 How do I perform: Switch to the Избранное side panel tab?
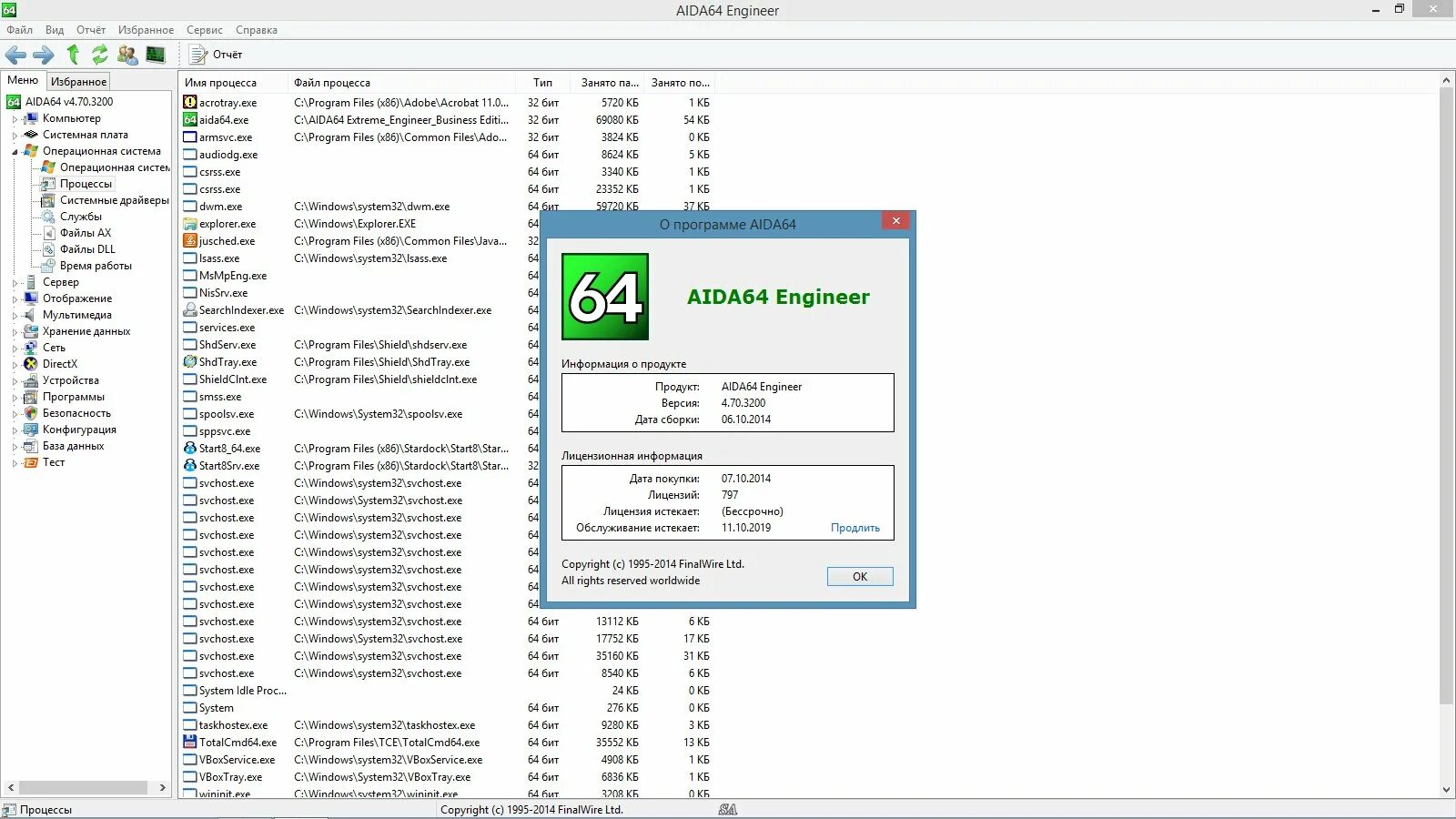(78, 82)
